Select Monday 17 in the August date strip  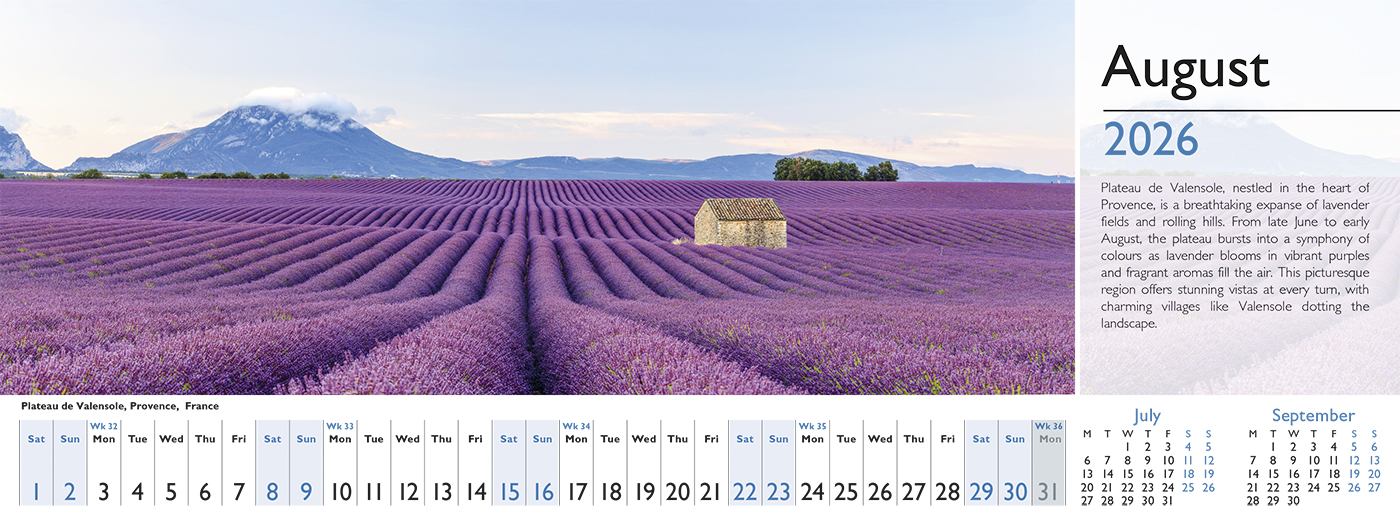click(x=576, y=462)
